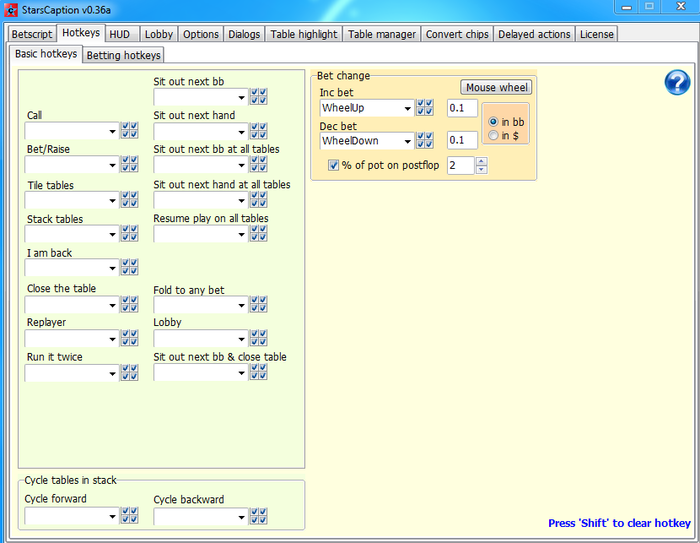Click the Dec bet amount input field
The height and width of the screenshot is (543, 700).
coord(461,141)
